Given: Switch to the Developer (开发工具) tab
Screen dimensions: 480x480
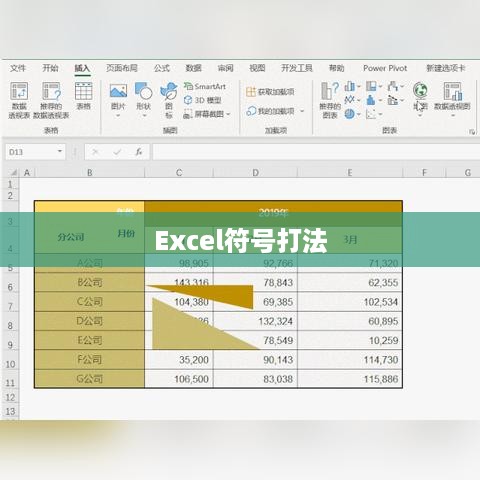Looking at the screenshot, I should pos(297,68).
